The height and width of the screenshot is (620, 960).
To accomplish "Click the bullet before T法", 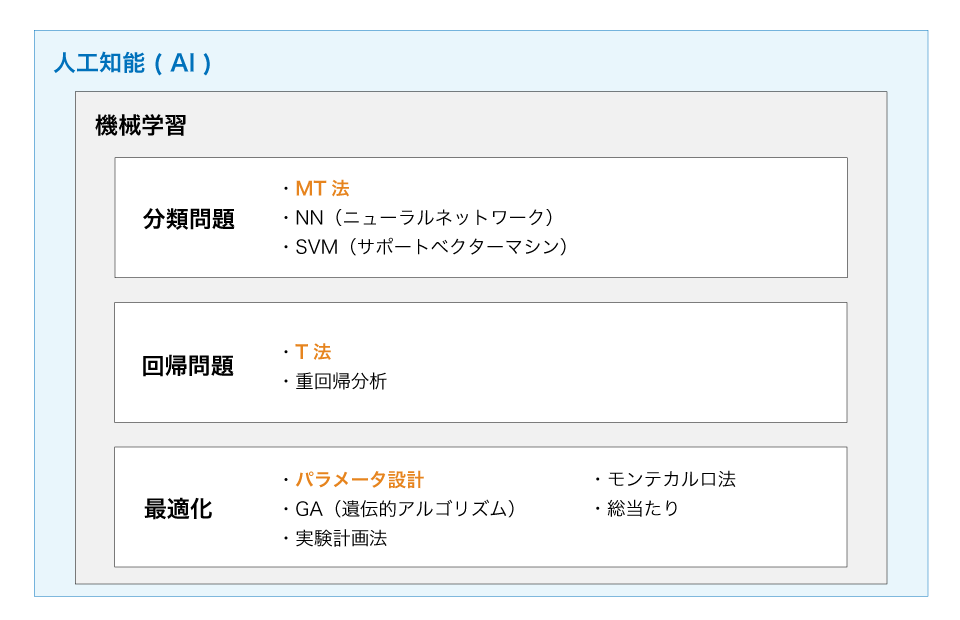I will click(x=286, y=353).
